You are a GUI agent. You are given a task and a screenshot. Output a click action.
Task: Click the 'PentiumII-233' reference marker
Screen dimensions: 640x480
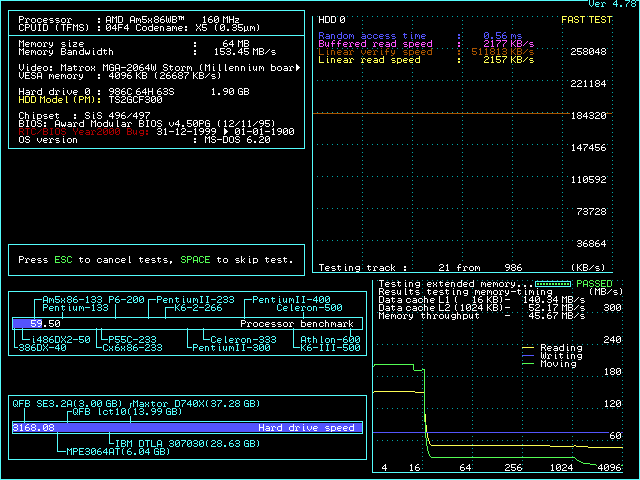pos(196,300)
